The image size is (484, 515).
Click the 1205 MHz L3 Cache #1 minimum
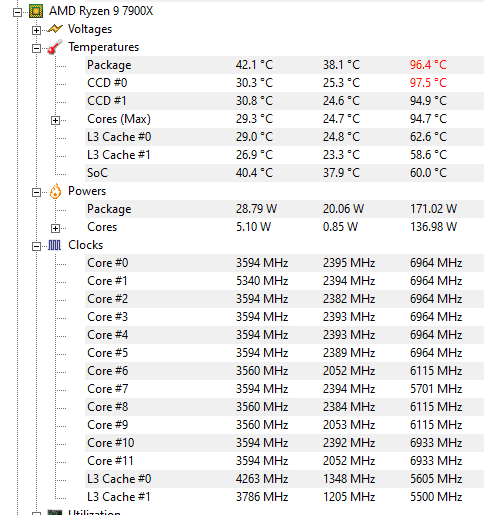(x=349, y=497)
